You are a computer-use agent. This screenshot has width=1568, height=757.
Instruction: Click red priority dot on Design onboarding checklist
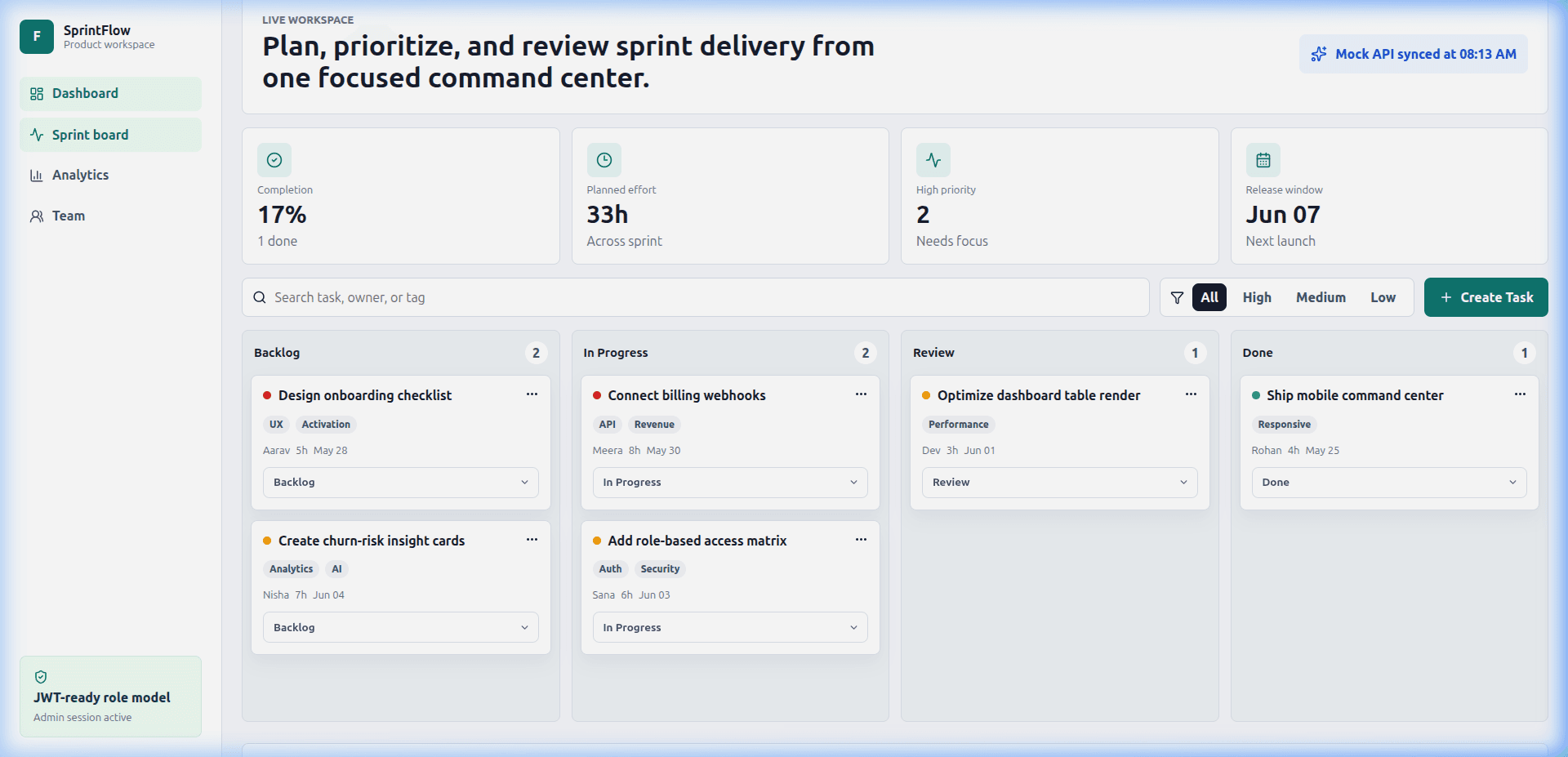[x=267, y=395]
